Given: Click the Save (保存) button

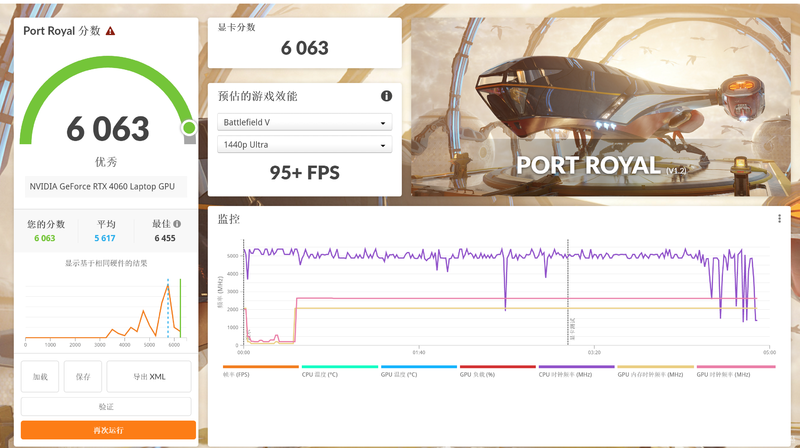Looking at the screenshot, I should 83,377.
